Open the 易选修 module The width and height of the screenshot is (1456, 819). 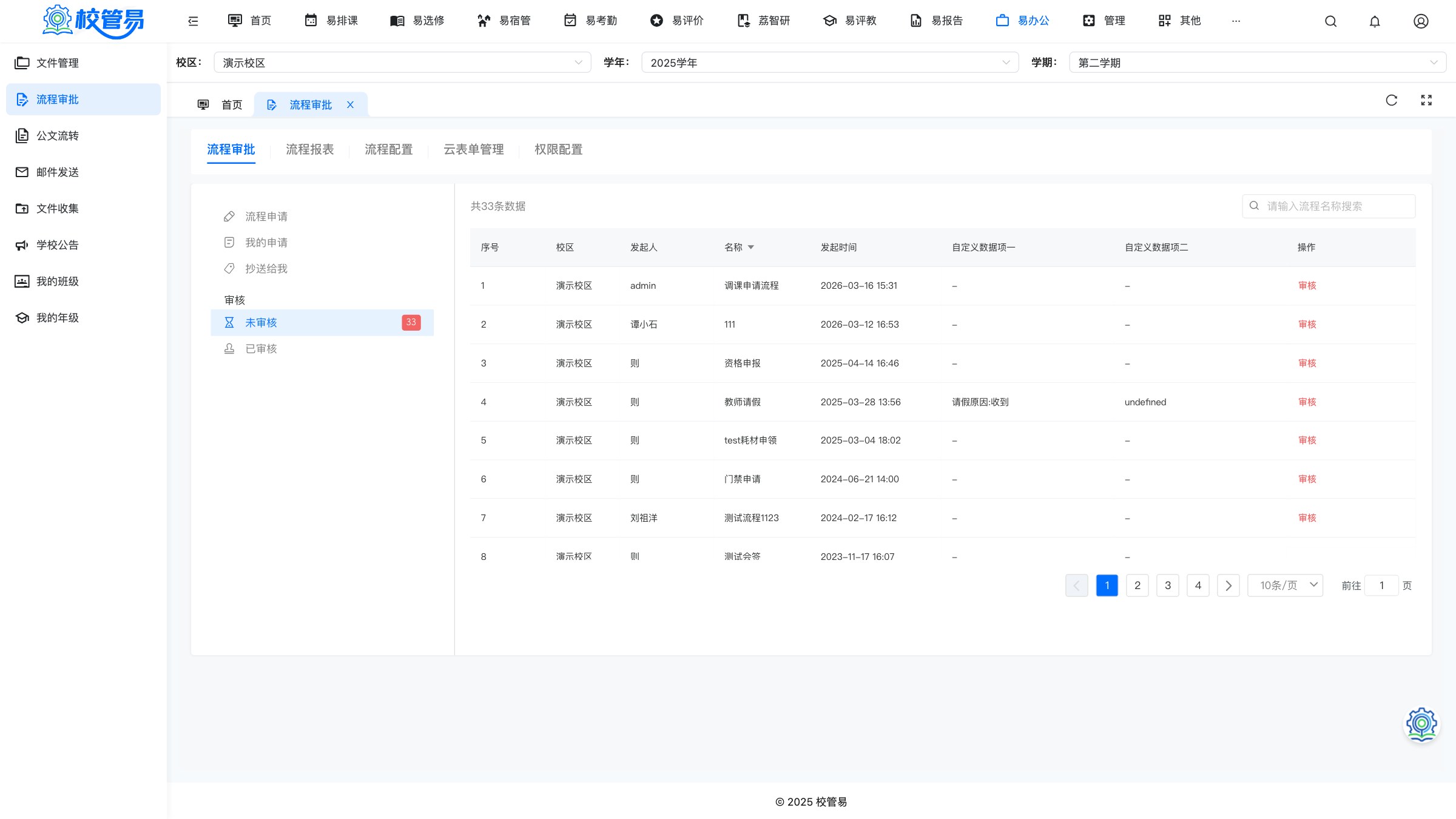[417, 21]
